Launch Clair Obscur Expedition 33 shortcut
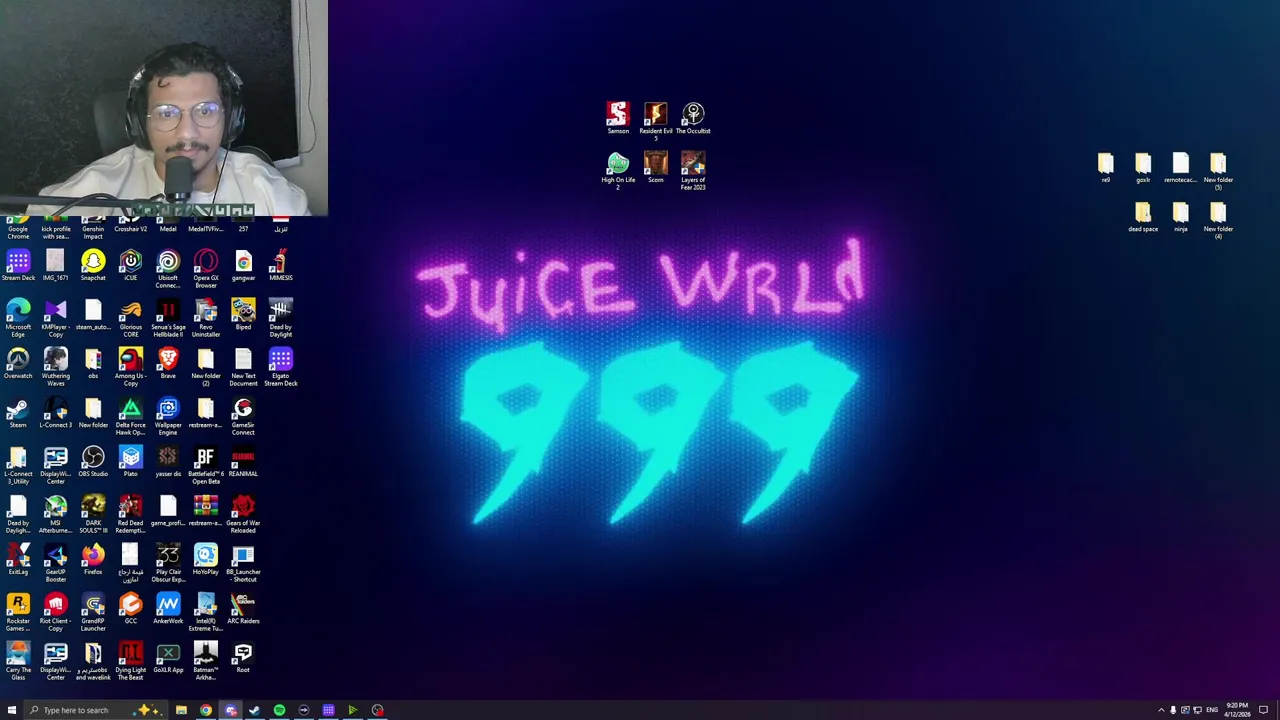Screen dimensions: 1280x720 (x=168, y=563)
